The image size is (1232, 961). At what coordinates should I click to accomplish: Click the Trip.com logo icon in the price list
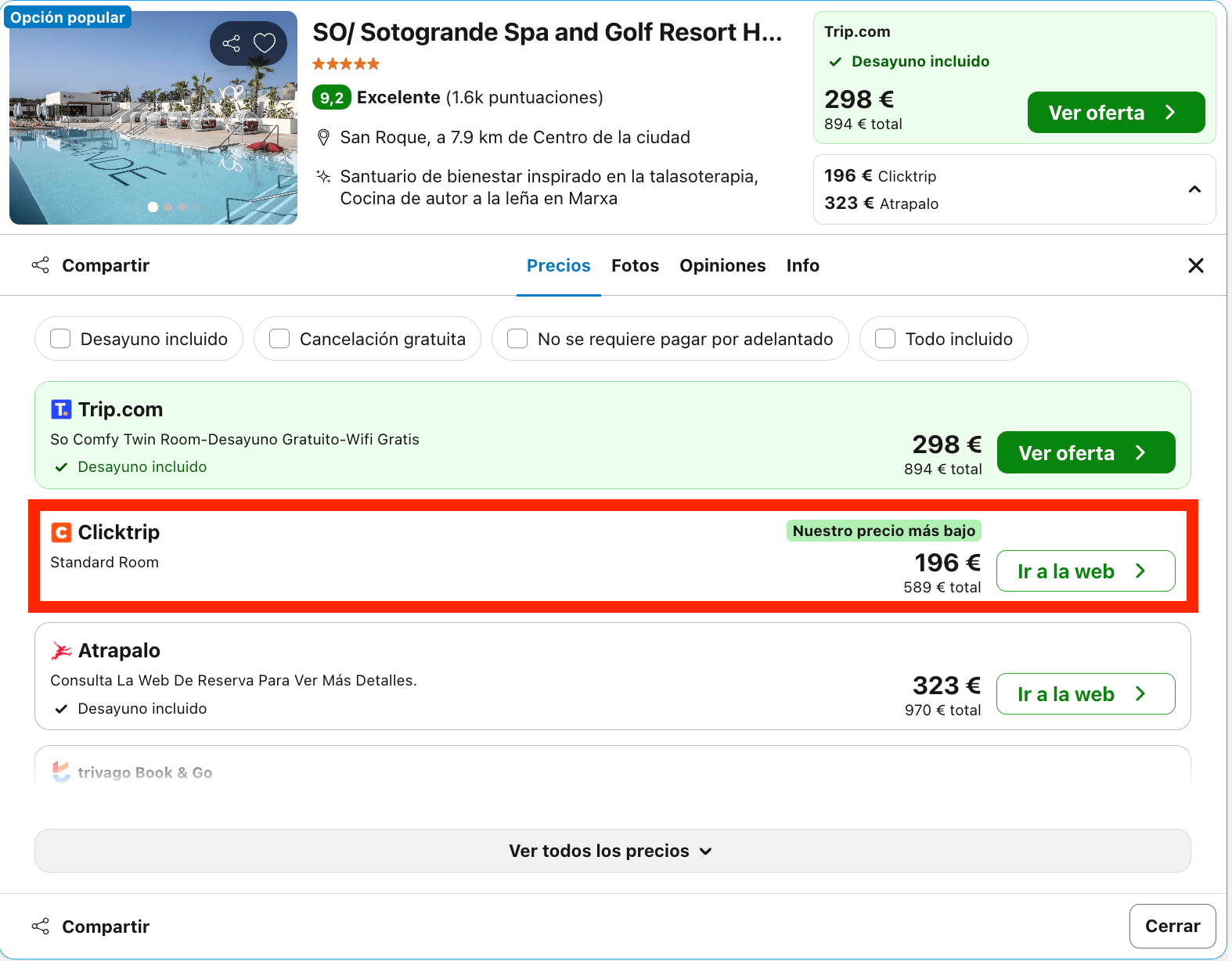pos(61,409)
